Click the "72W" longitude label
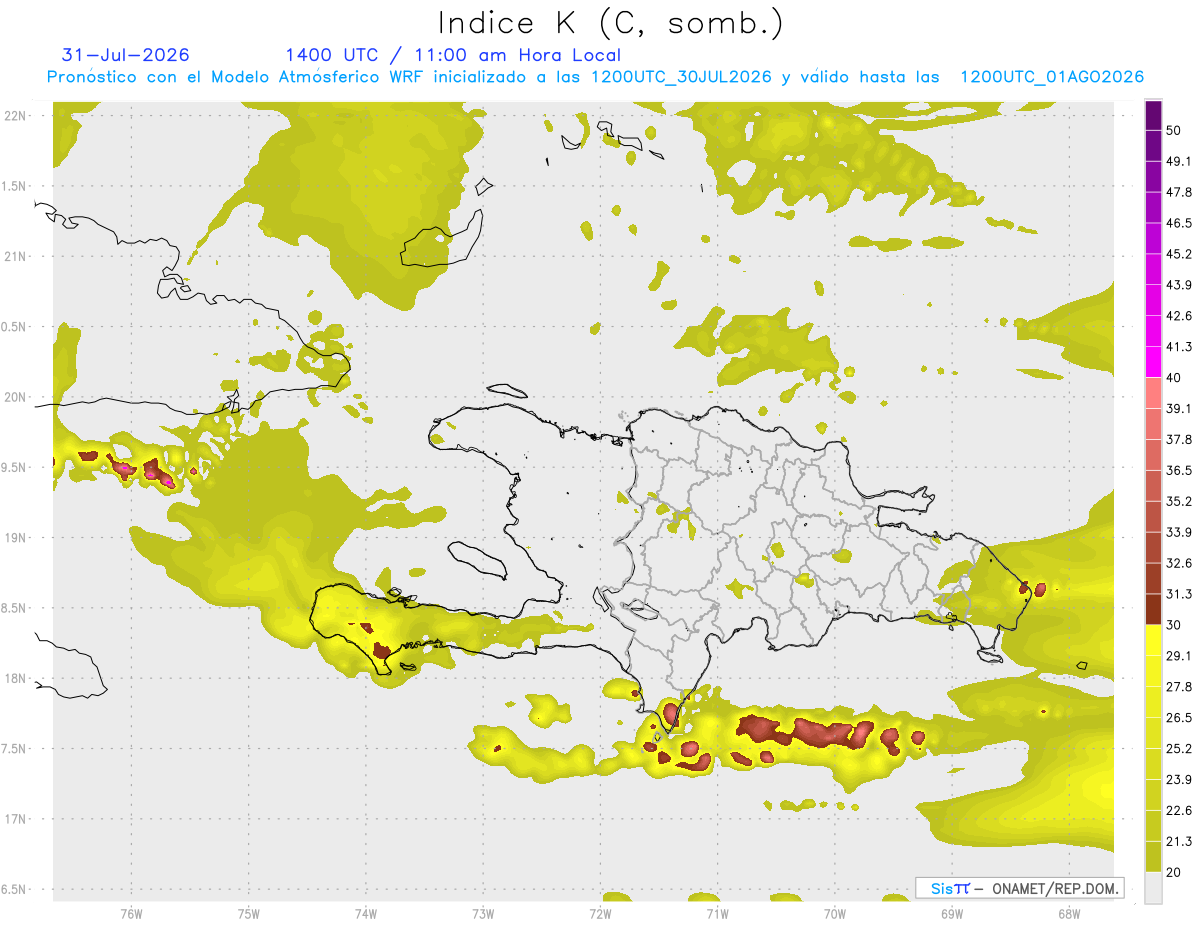 [x=600, y=913]
